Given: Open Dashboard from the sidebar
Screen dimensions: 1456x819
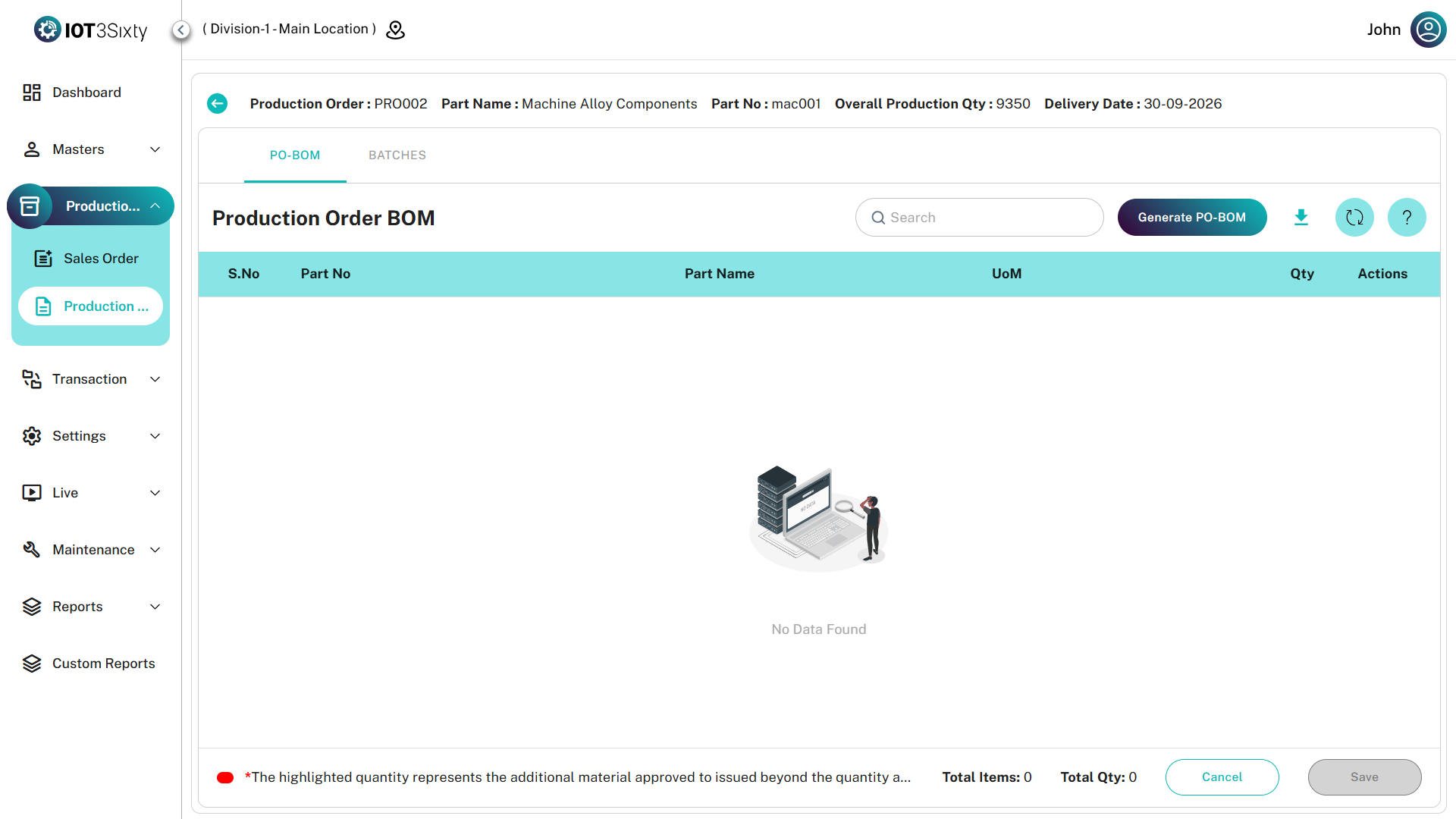Looking at the screenshot, I should (x=86, y=93).
